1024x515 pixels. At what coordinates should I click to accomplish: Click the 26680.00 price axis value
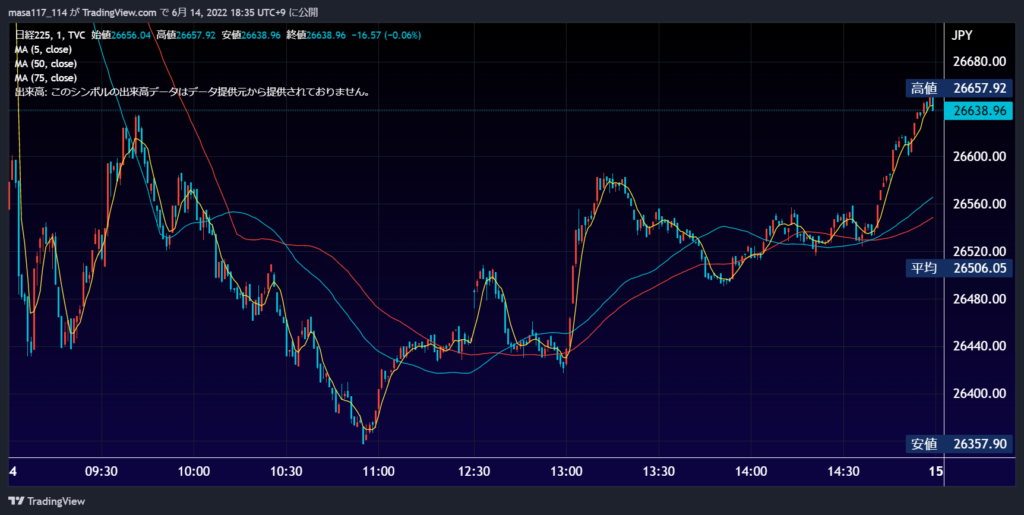click(979, 61)
